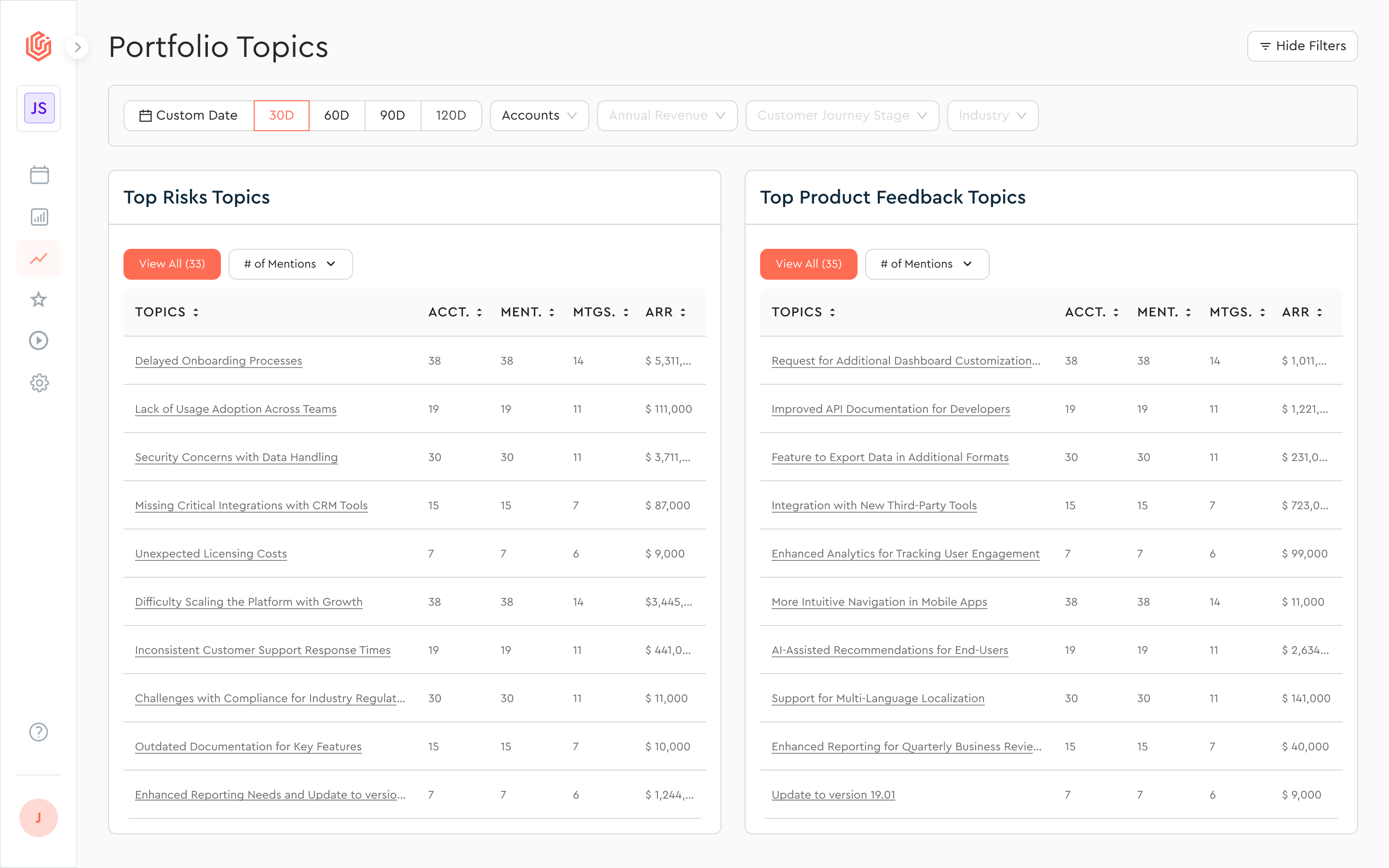The image size is (1389, 868).
Task: Click the JS workspace avatar
Action: point(39,108)
